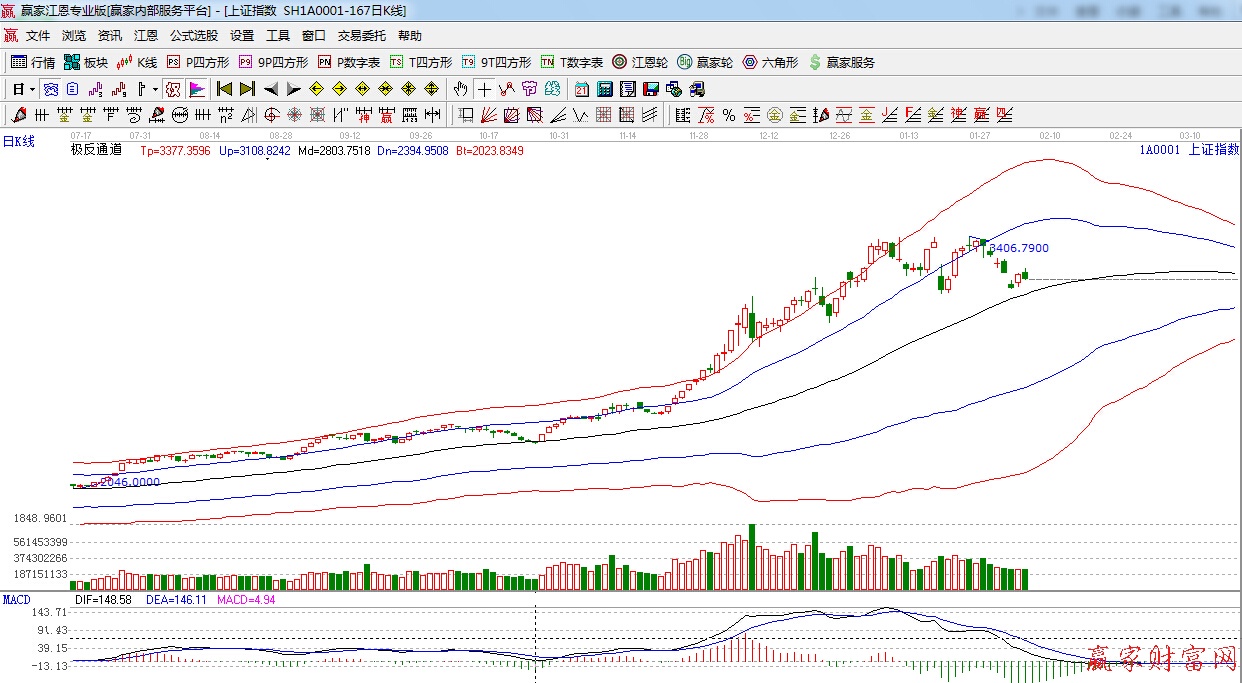
Task: Click the percent (%) drawing tool
Action: tap(729, 115)
